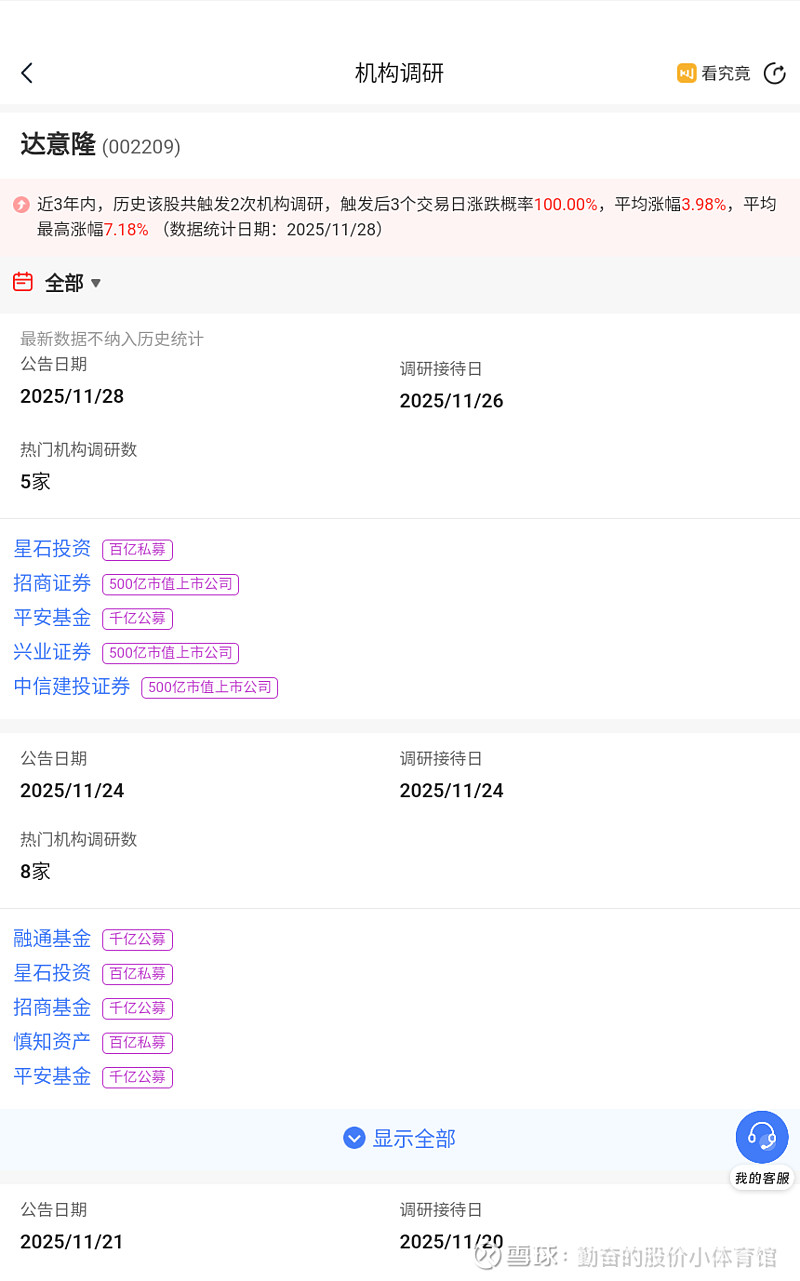This screenshot has width=800, height=1281.
Task: Tap 千亿公募 tag beside 融通基金
Action: tap(137, 940)
